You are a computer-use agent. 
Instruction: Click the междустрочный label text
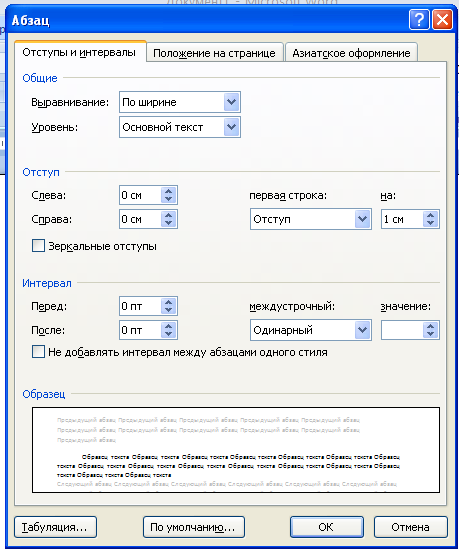click(292, 307)
